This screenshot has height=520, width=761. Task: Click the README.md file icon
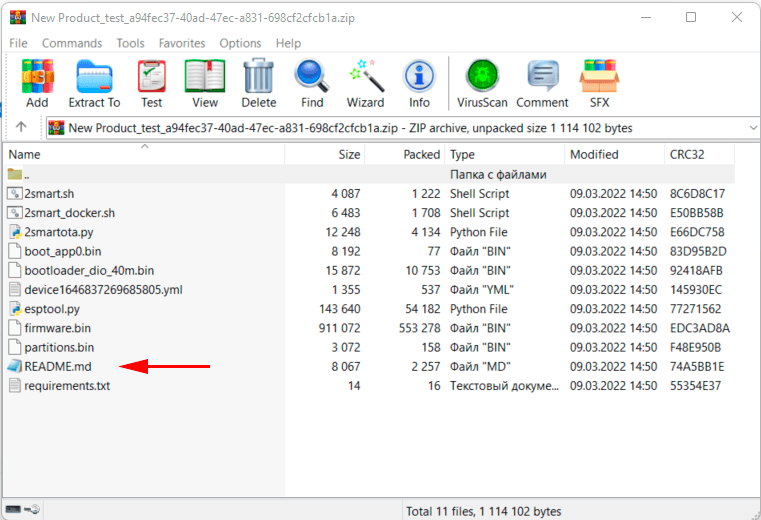click(x=15, y=366)
